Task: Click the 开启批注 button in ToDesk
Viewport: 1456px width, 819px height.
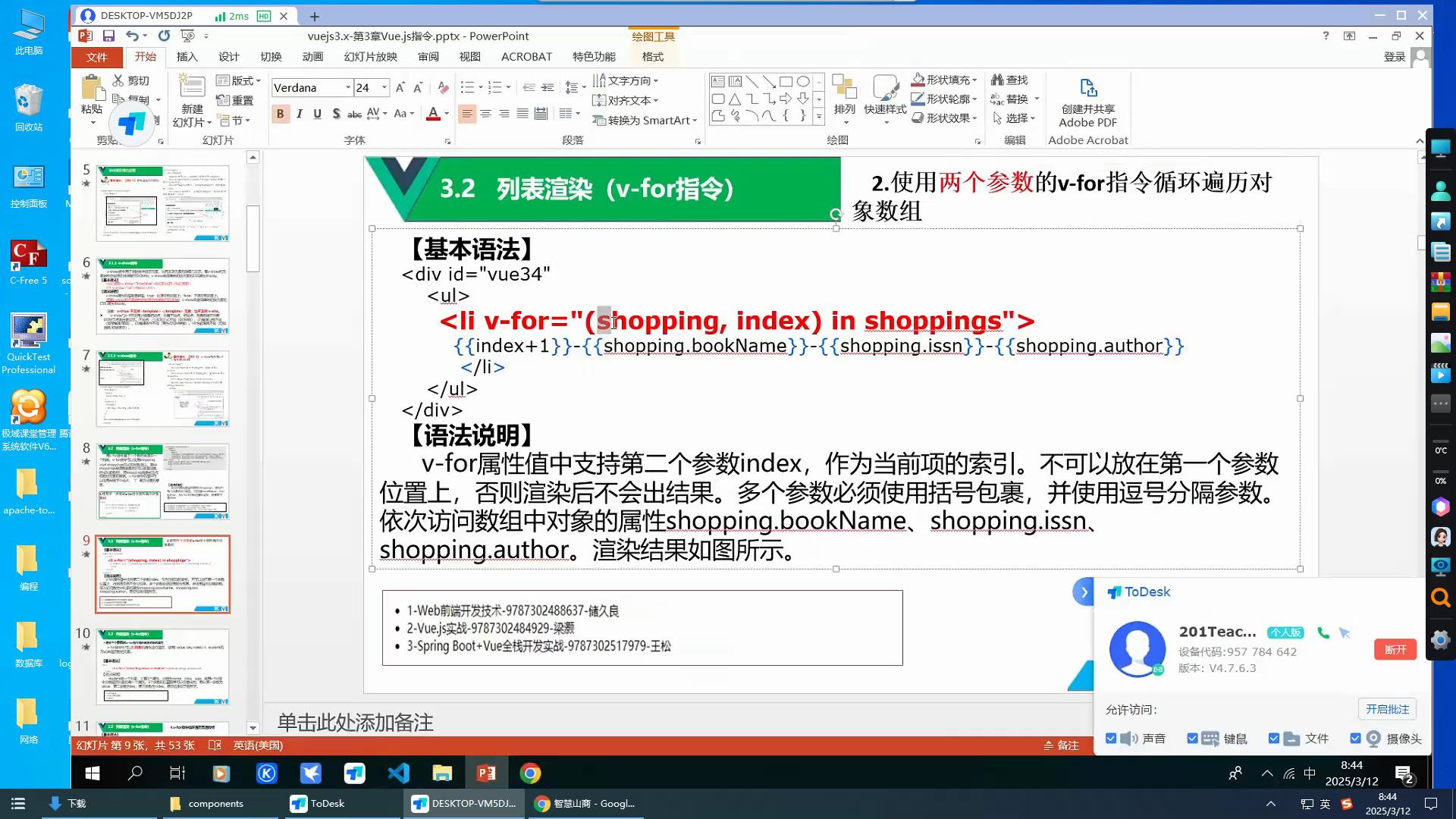Action: click(x=1386, y=709)
